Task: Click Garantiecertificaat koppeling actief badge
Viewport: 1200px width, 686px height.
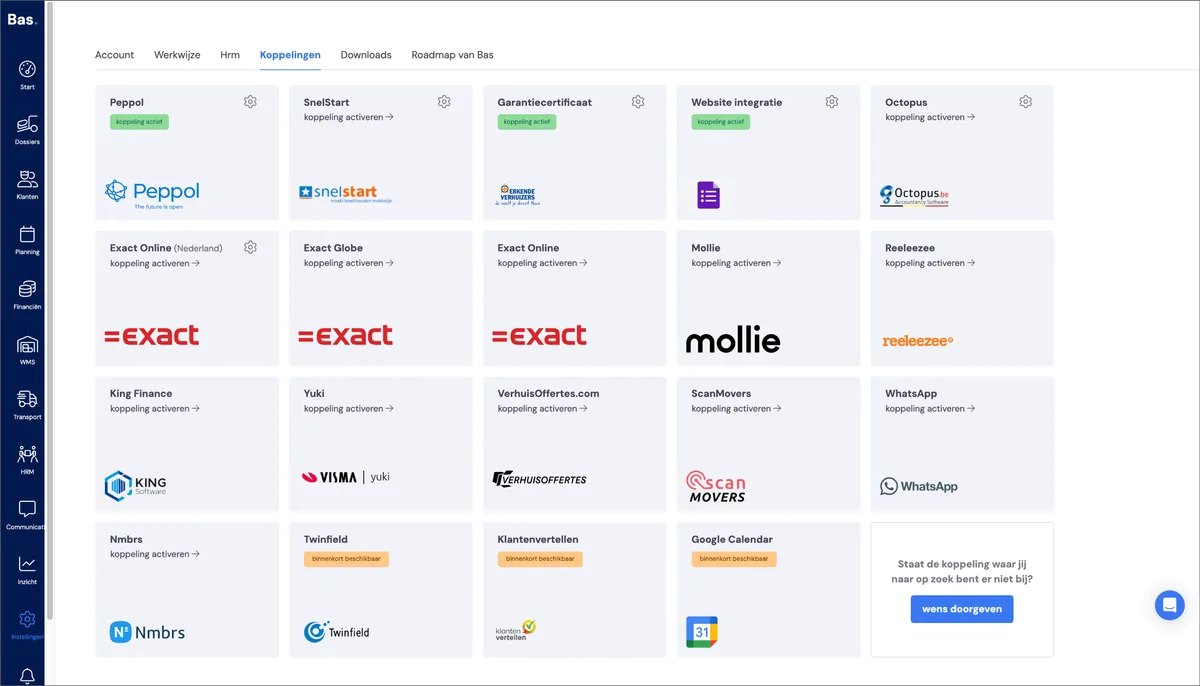Action: click(527, 122)
